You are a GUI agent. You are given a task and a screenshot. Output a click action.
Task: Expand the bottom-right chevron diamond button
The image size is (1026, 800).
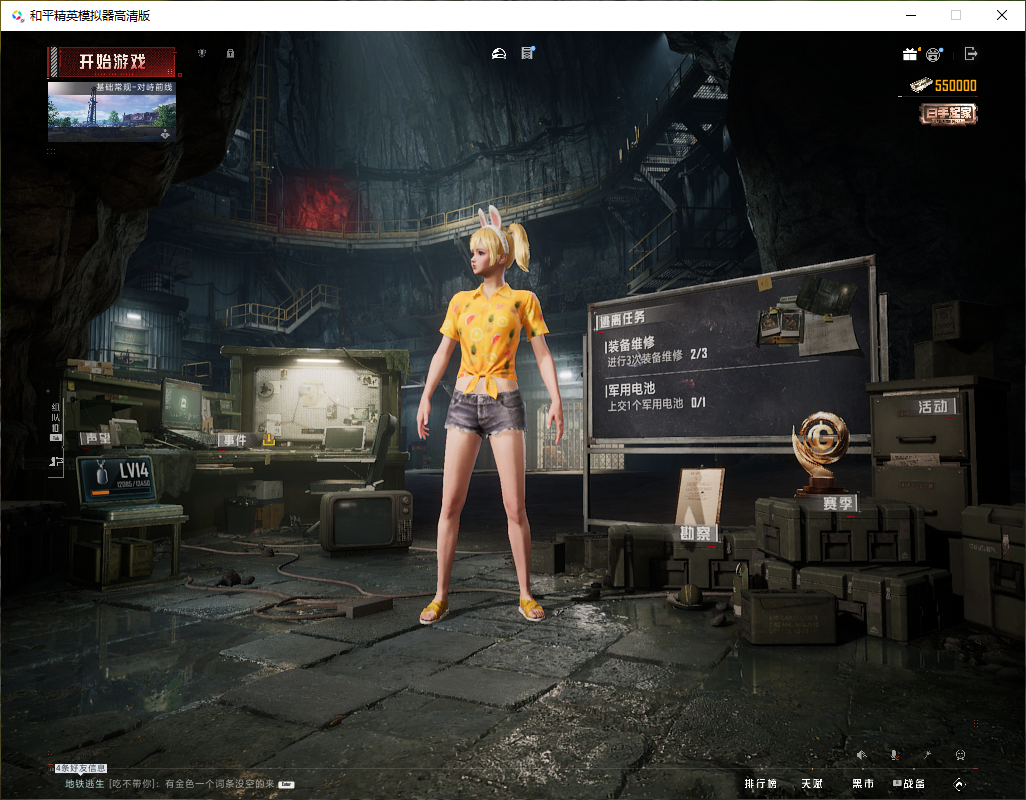tap(960, 784)
